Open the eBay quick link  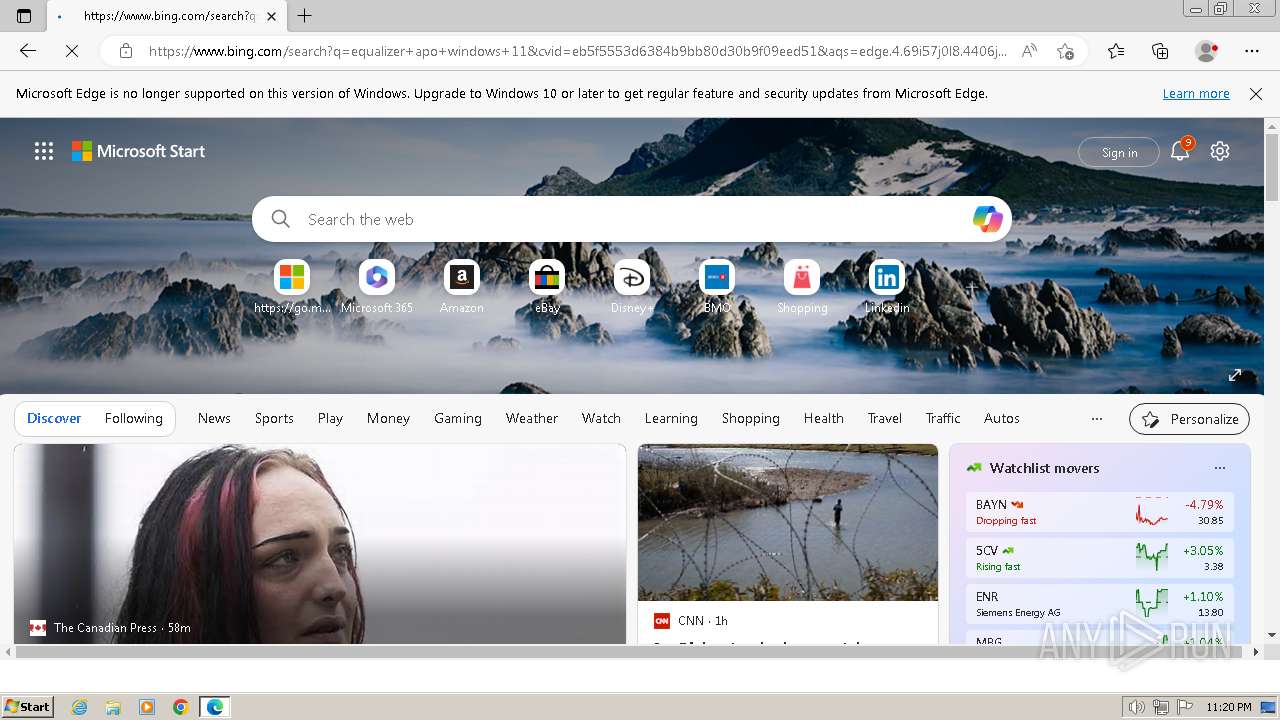(x=547, y=288)
